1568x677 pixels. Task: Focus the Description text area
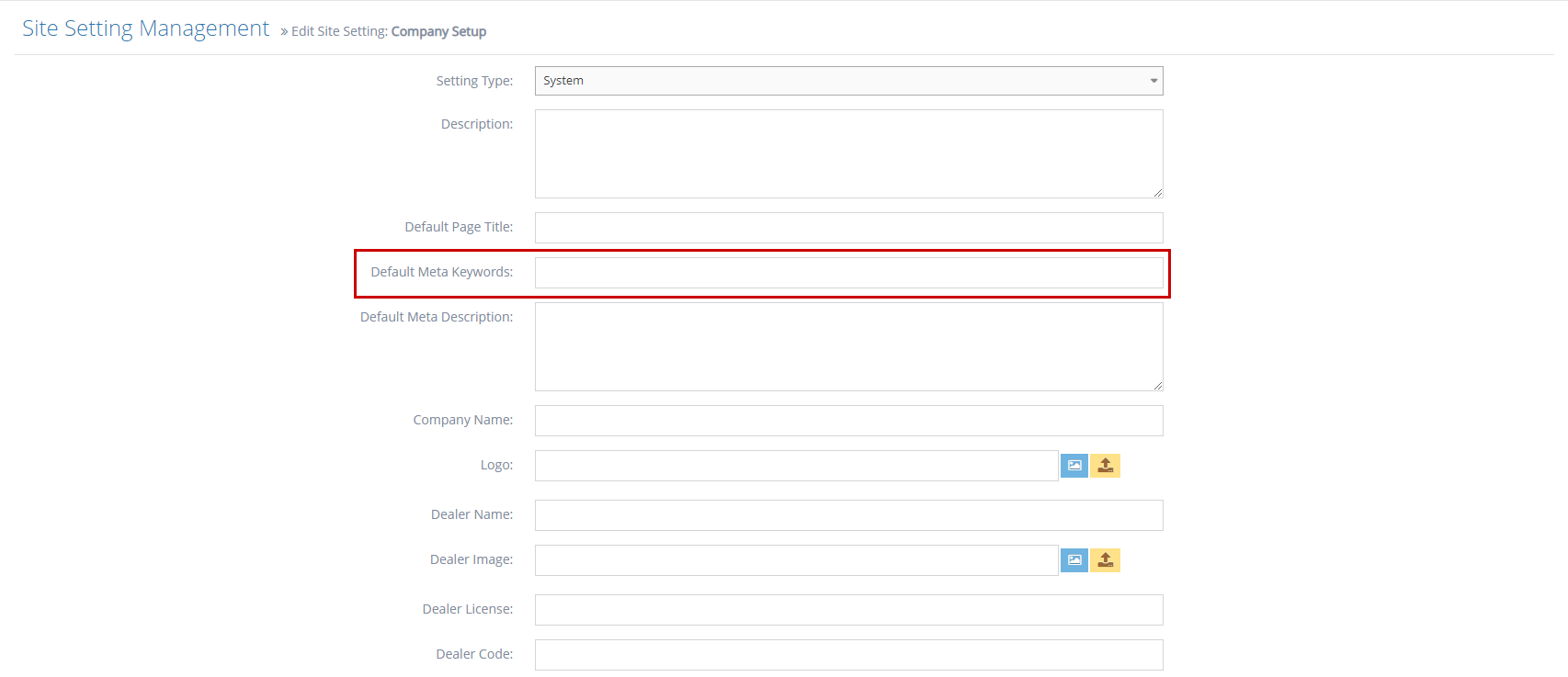click(x=848, y=153)
